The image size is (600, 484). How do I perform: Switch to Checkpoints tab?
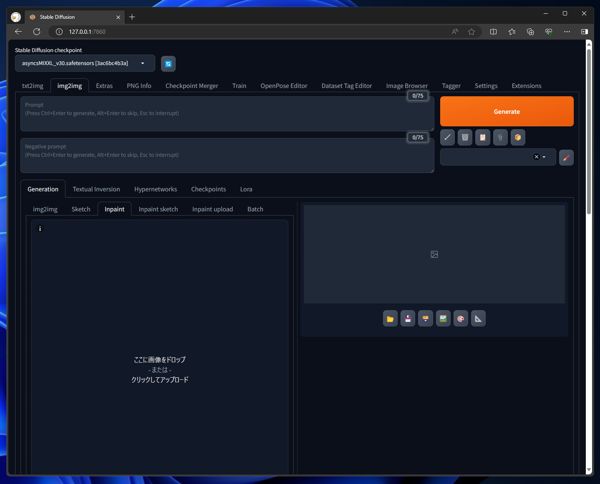209,189
